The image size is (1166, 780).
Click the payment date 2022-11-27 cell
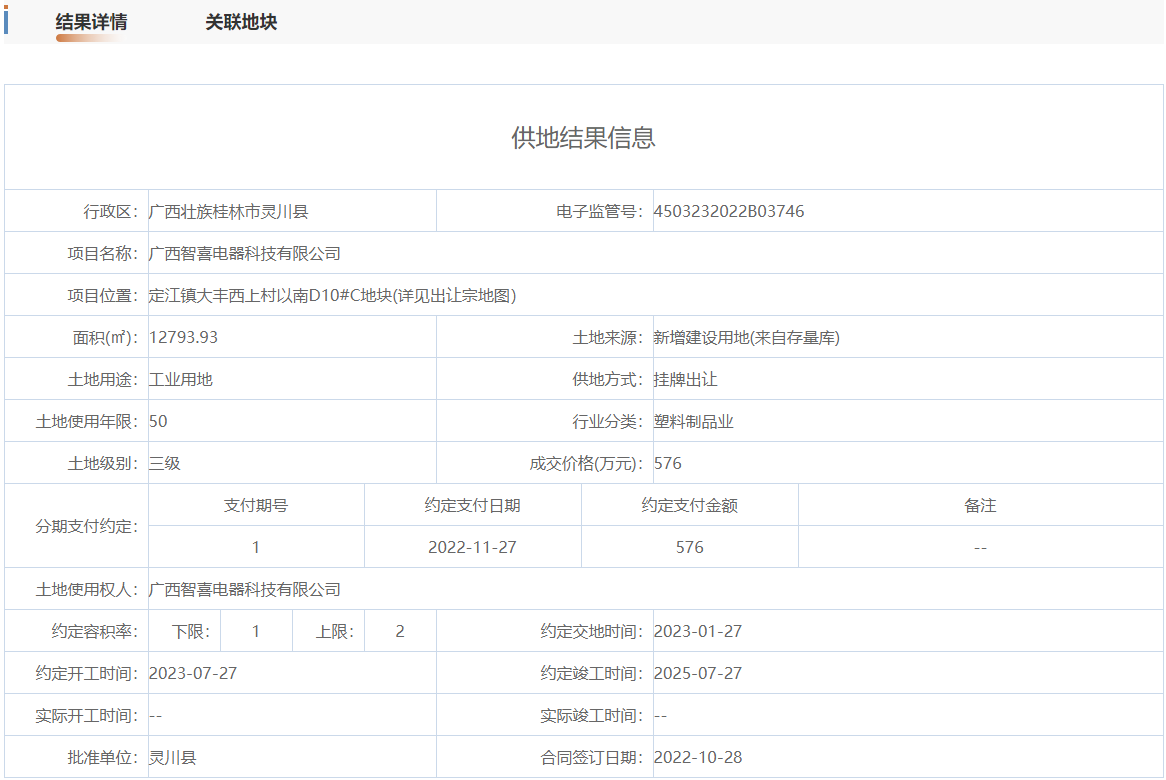[472, 548]
